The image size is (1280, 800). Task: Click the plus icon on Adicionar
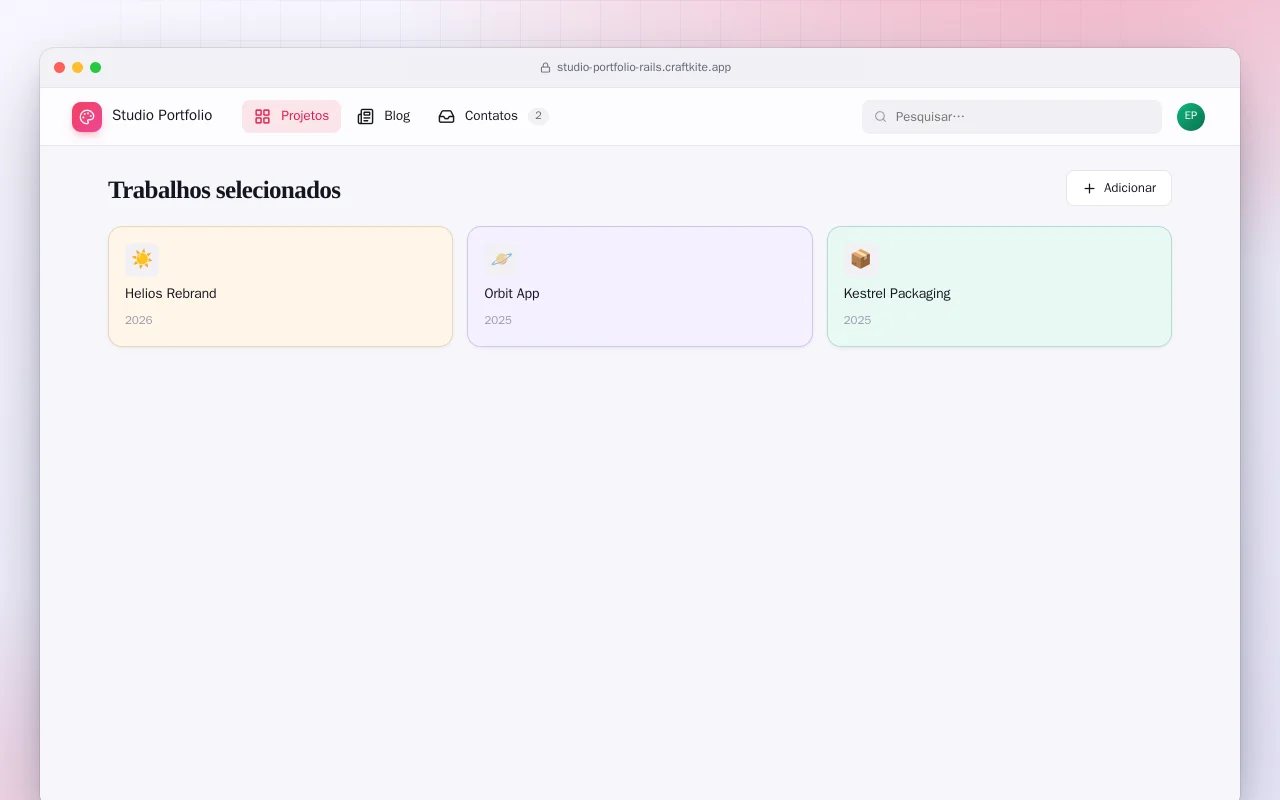[1089, 188]
